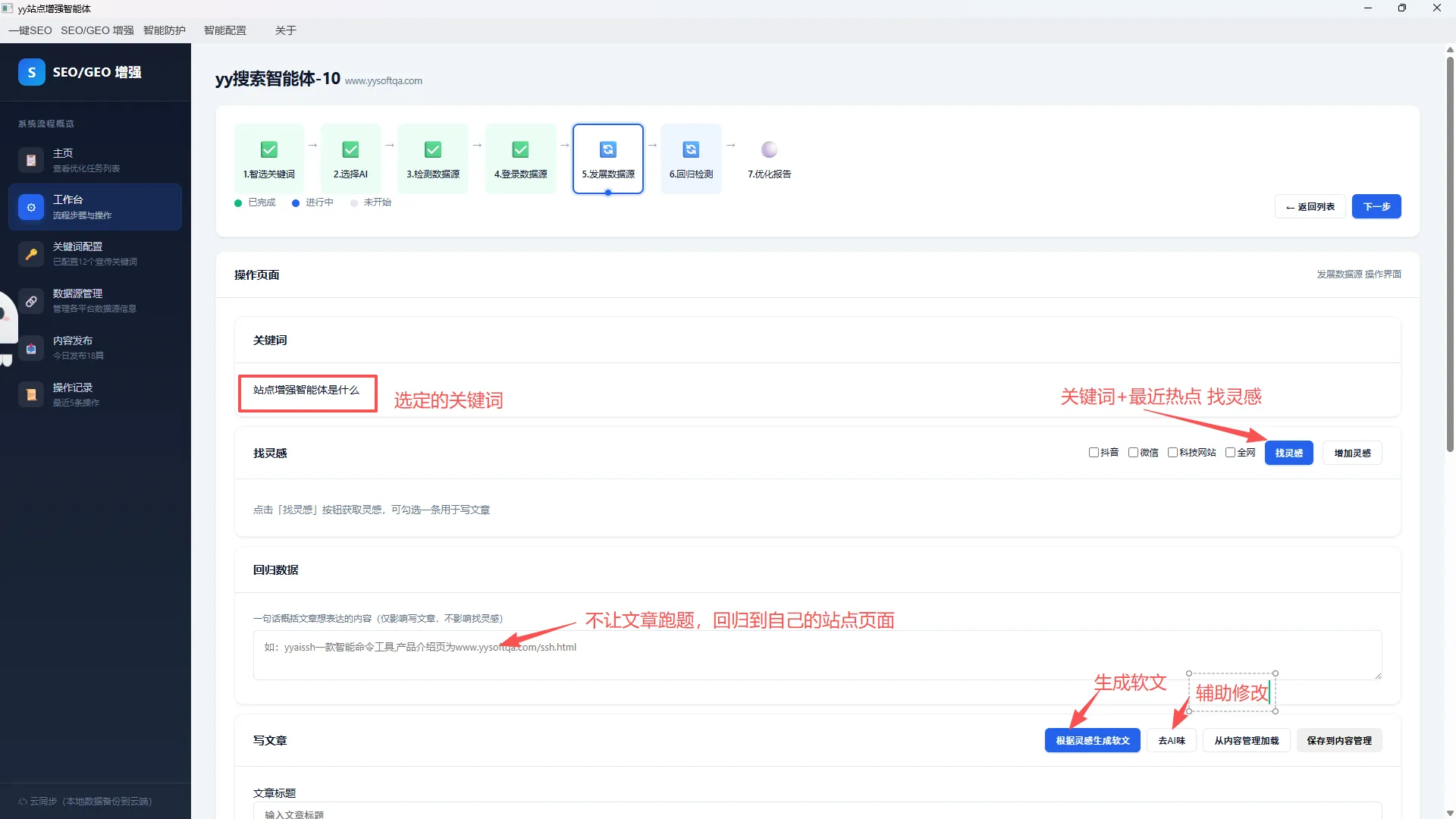
Task: Click step 4 登录数据源 checkmark icon
Action: [x=520, y=149]
